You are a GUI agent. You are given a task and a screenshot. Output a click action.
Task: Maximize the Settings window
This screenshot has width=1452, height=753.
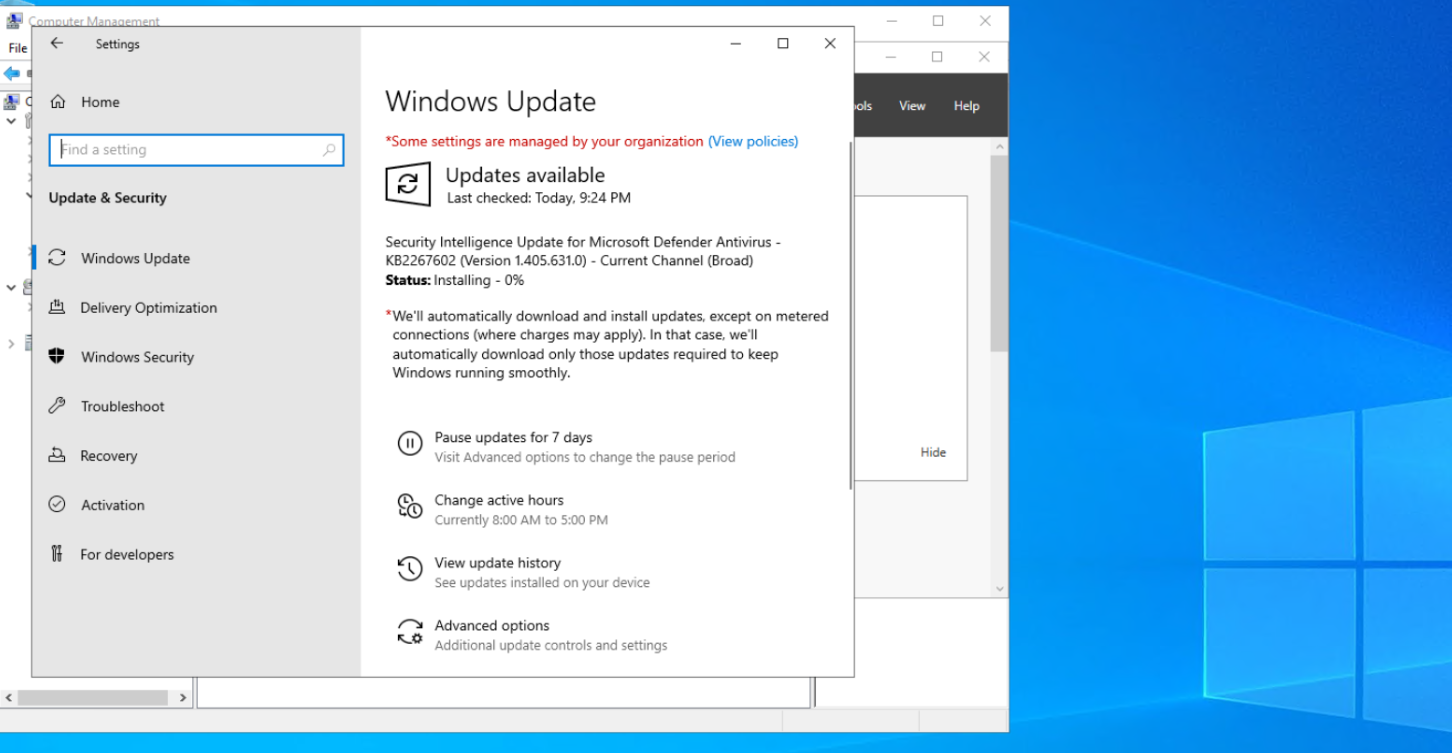point(783,43)
